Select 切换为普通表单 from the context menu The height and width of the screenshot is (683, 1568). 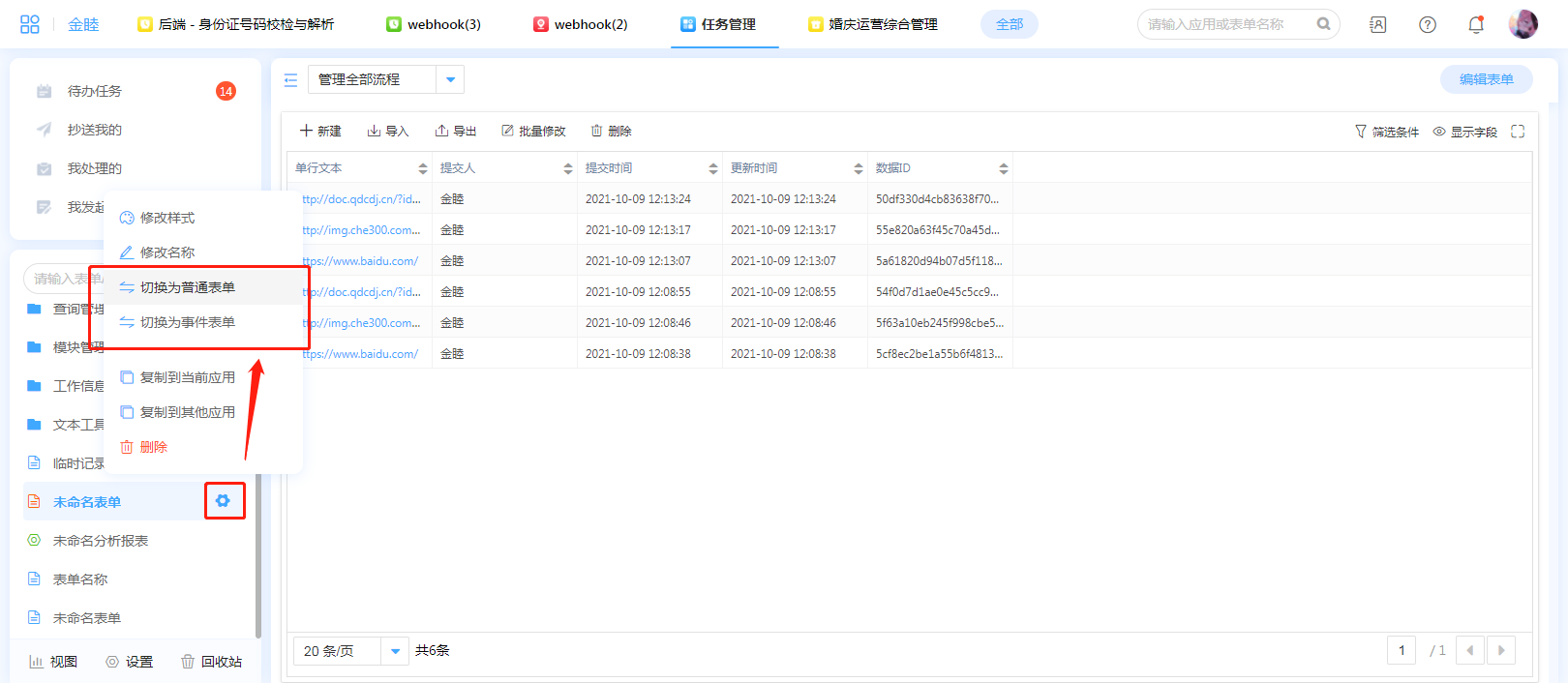point(187,287)
